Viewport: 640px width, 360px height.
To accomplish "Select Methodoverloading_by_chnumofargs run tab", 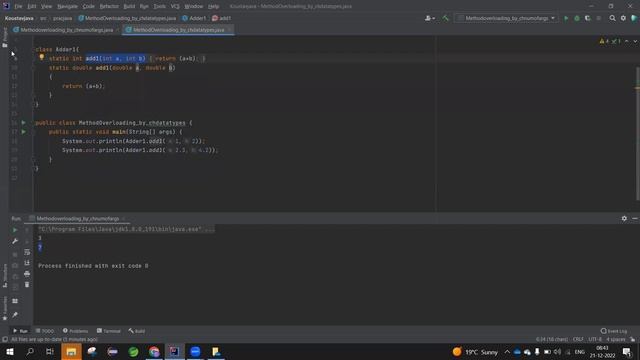I will click(78, 219).
